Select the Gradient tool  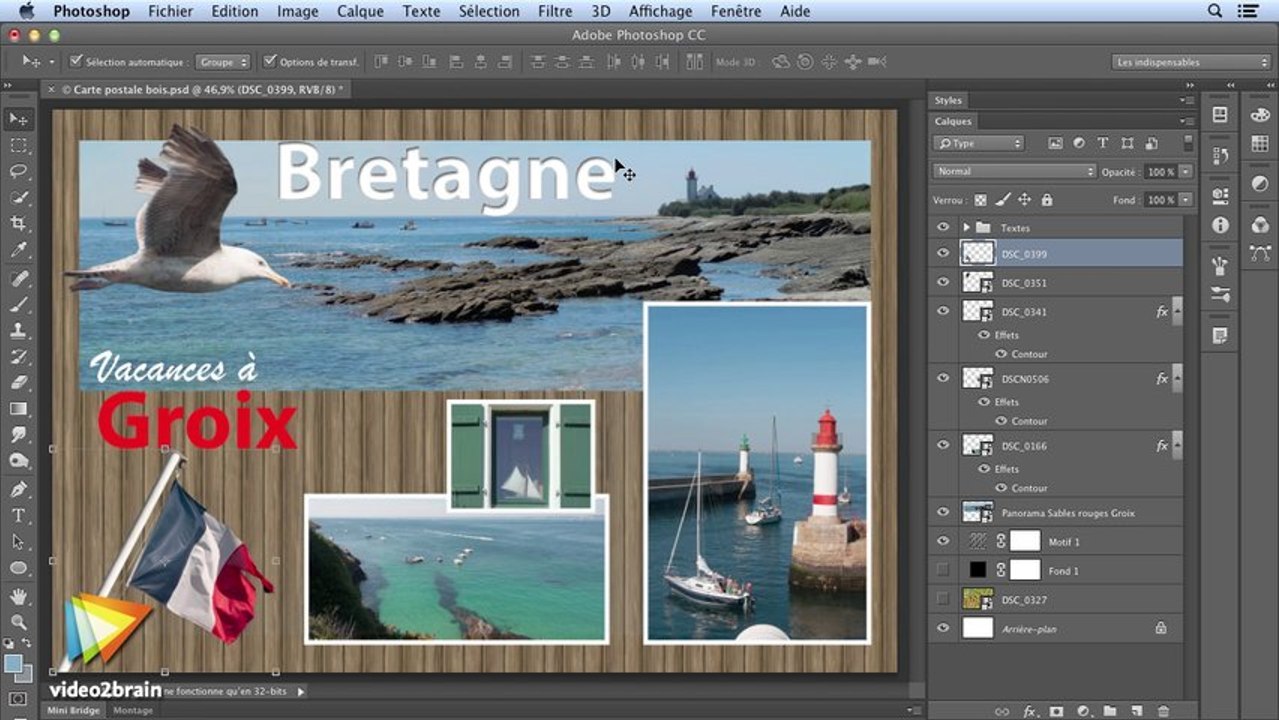[18, 409]
